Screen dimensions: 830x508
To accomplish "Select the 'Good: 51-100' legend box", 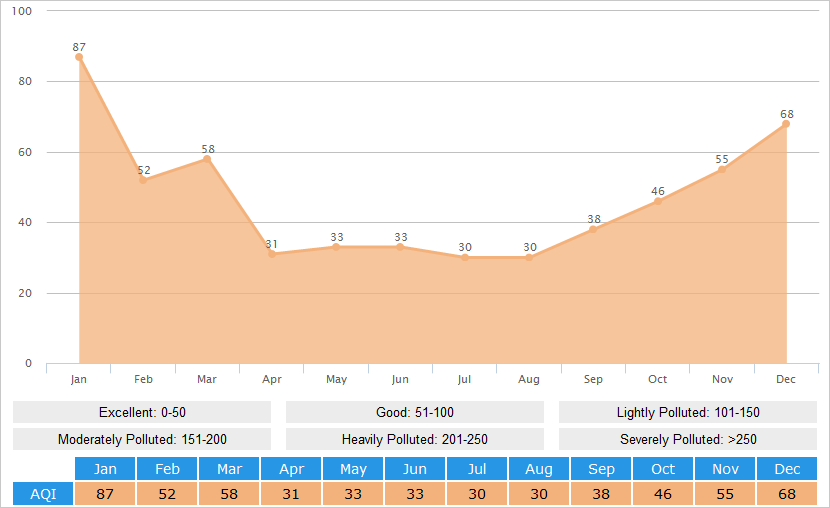I will point(415,412).
